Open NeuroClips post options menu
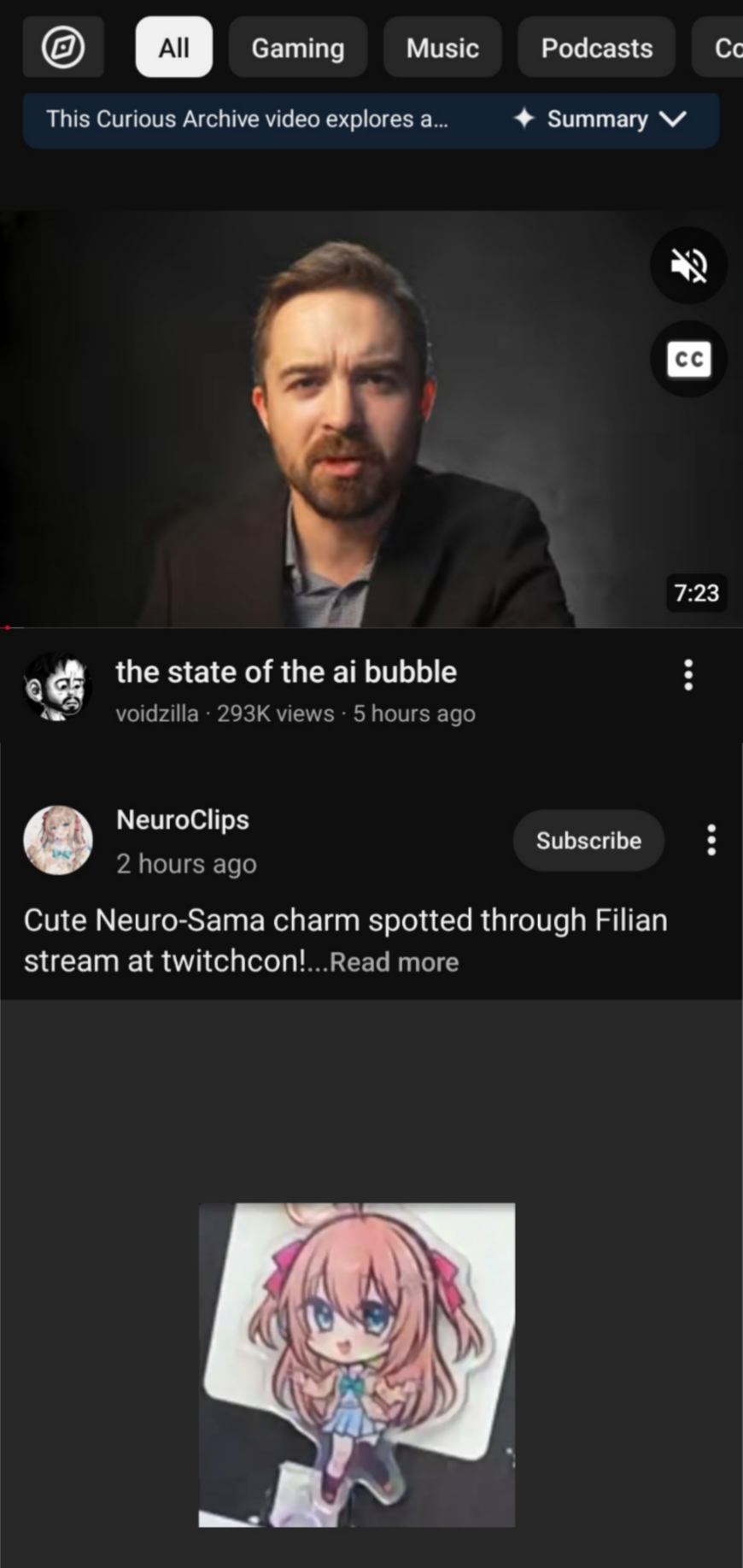The width and height of the screenshot is (743, 1568). coord(711,840)
